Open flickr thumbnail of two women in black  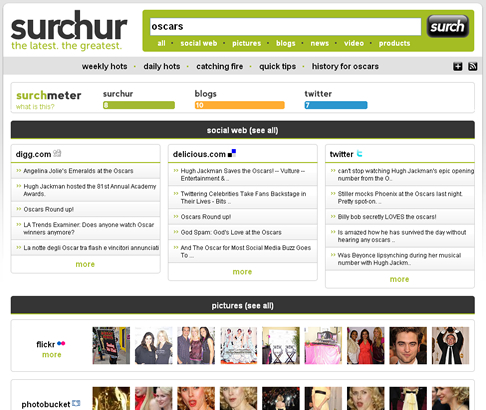(154, 345)
